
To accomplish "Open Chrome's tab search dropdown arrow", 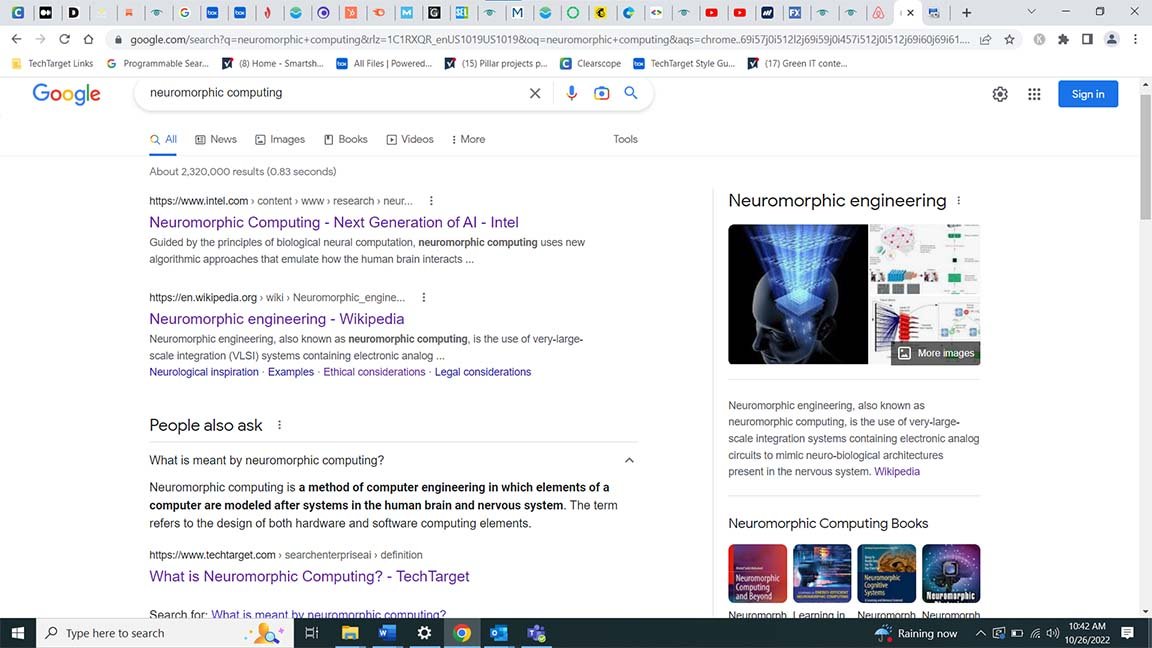I will point(1031,12).
